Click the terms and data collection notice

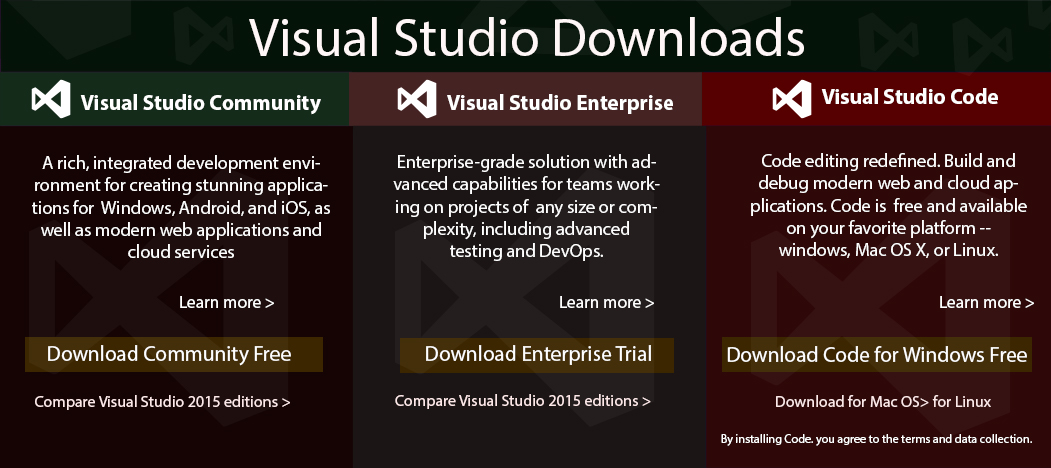(x=877, y=440)
